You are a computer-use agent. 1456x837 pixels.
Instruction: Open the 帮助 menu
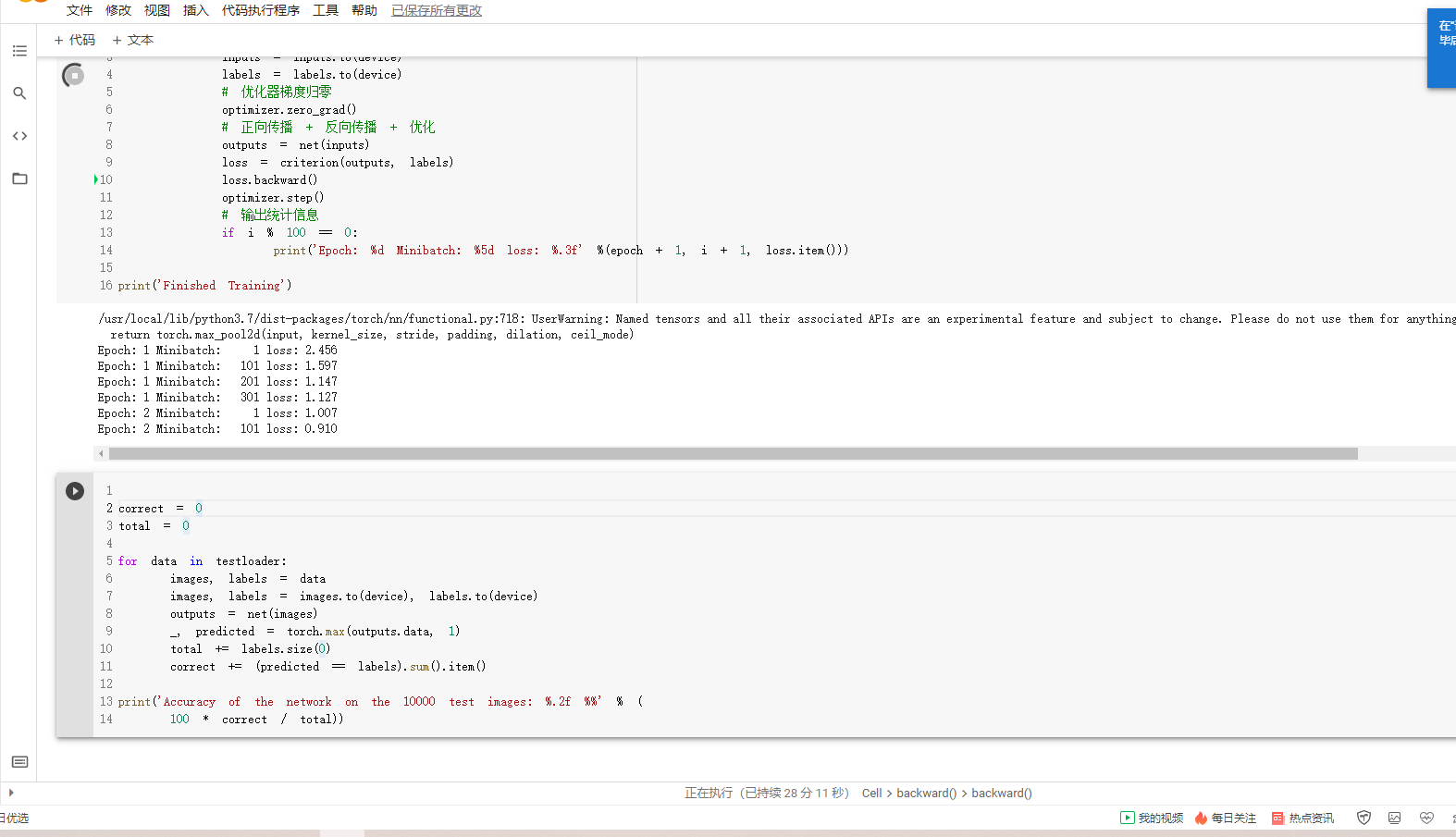tap(364, 10)
